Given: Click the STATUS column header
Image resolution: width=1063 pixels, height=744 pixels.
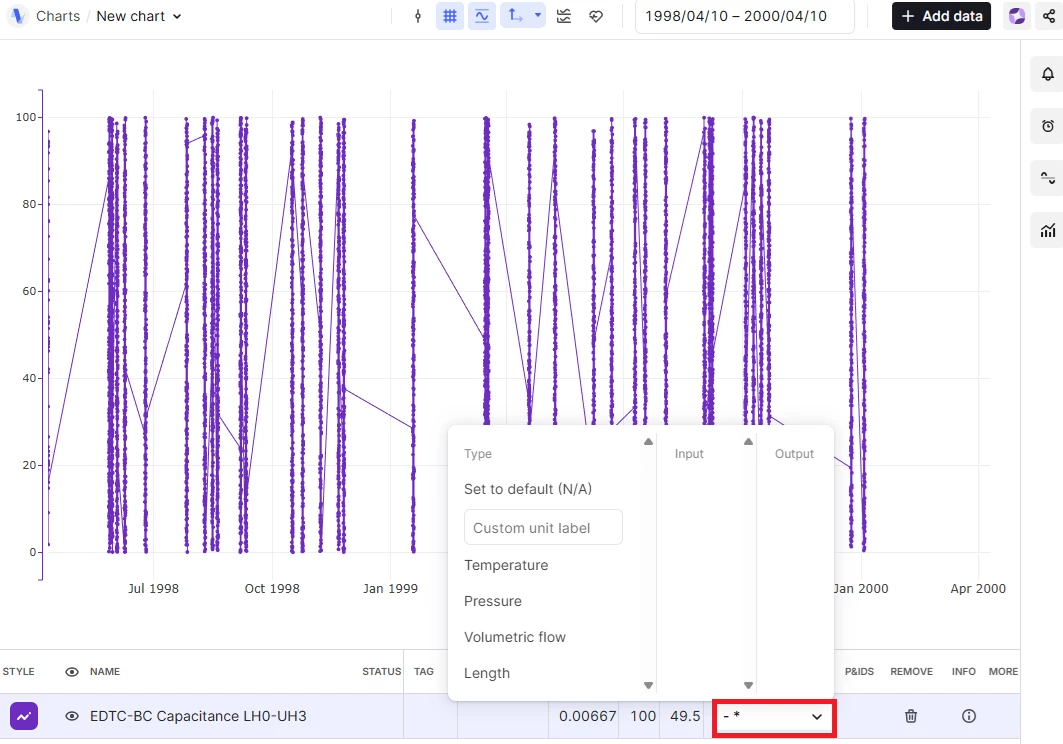Looking at the screenshot, I should tap(381, 671).
